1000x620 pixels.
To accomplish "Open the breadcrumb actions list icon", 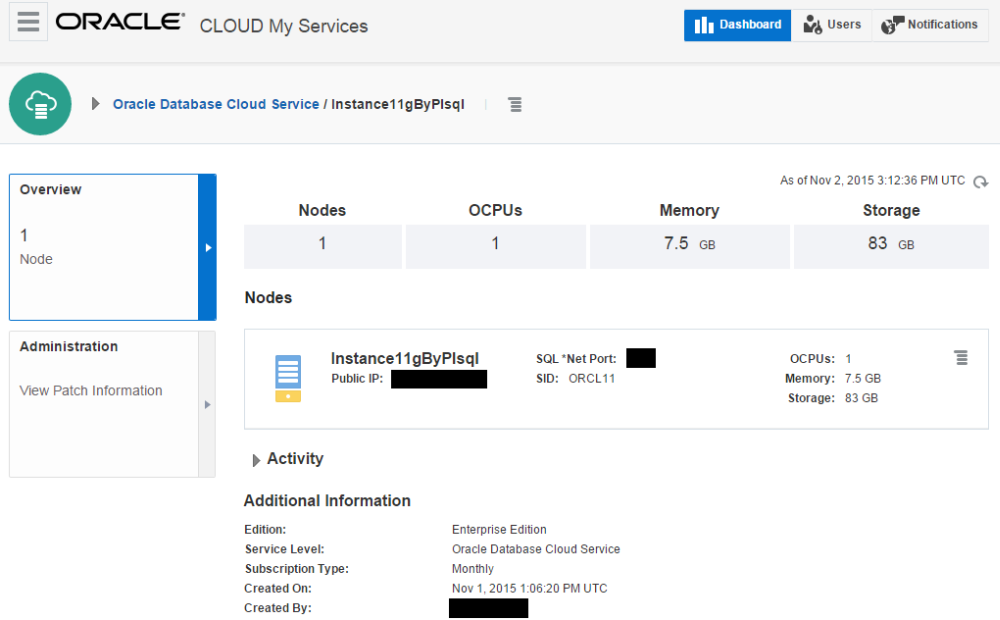I will 515,104.
